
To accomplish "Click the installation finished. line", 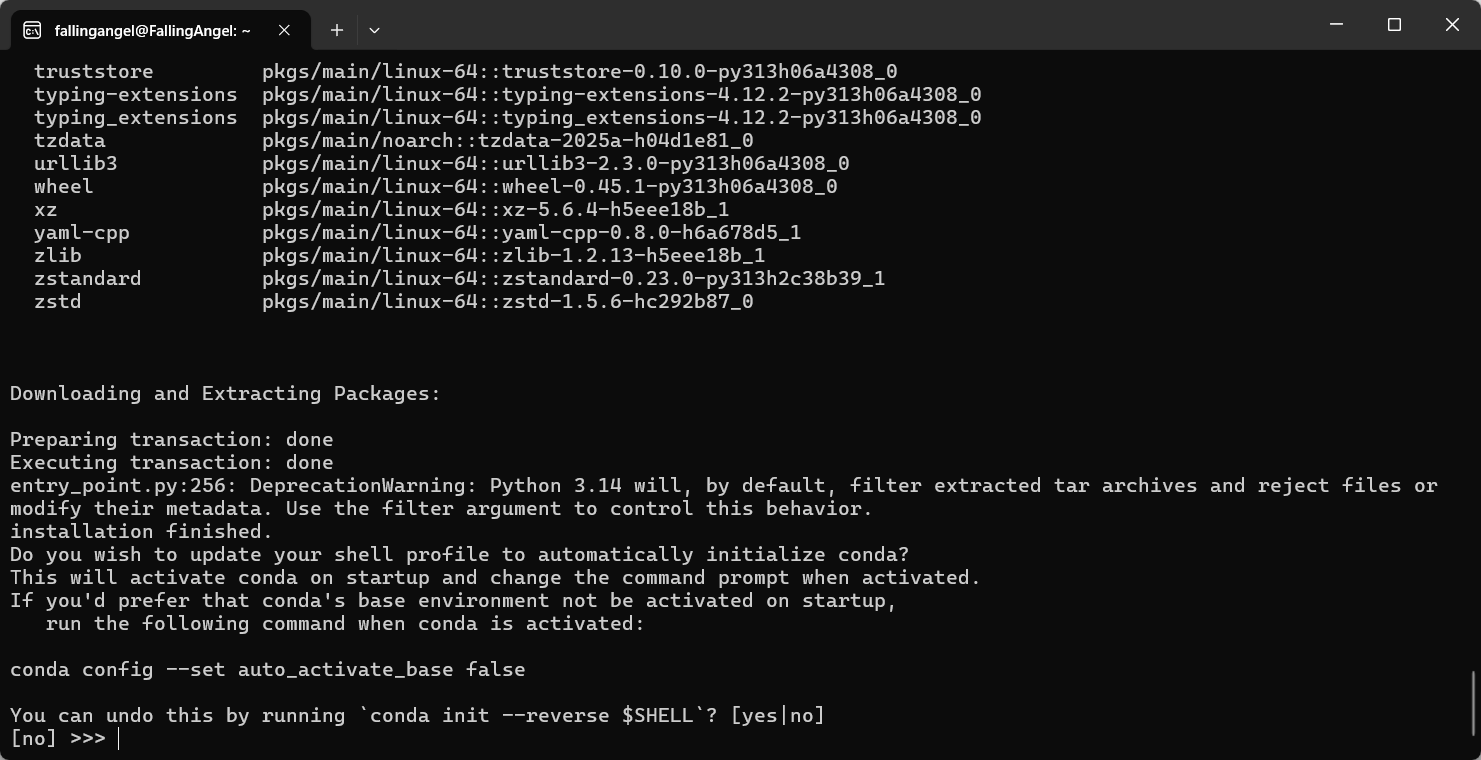I will (141, 532).
